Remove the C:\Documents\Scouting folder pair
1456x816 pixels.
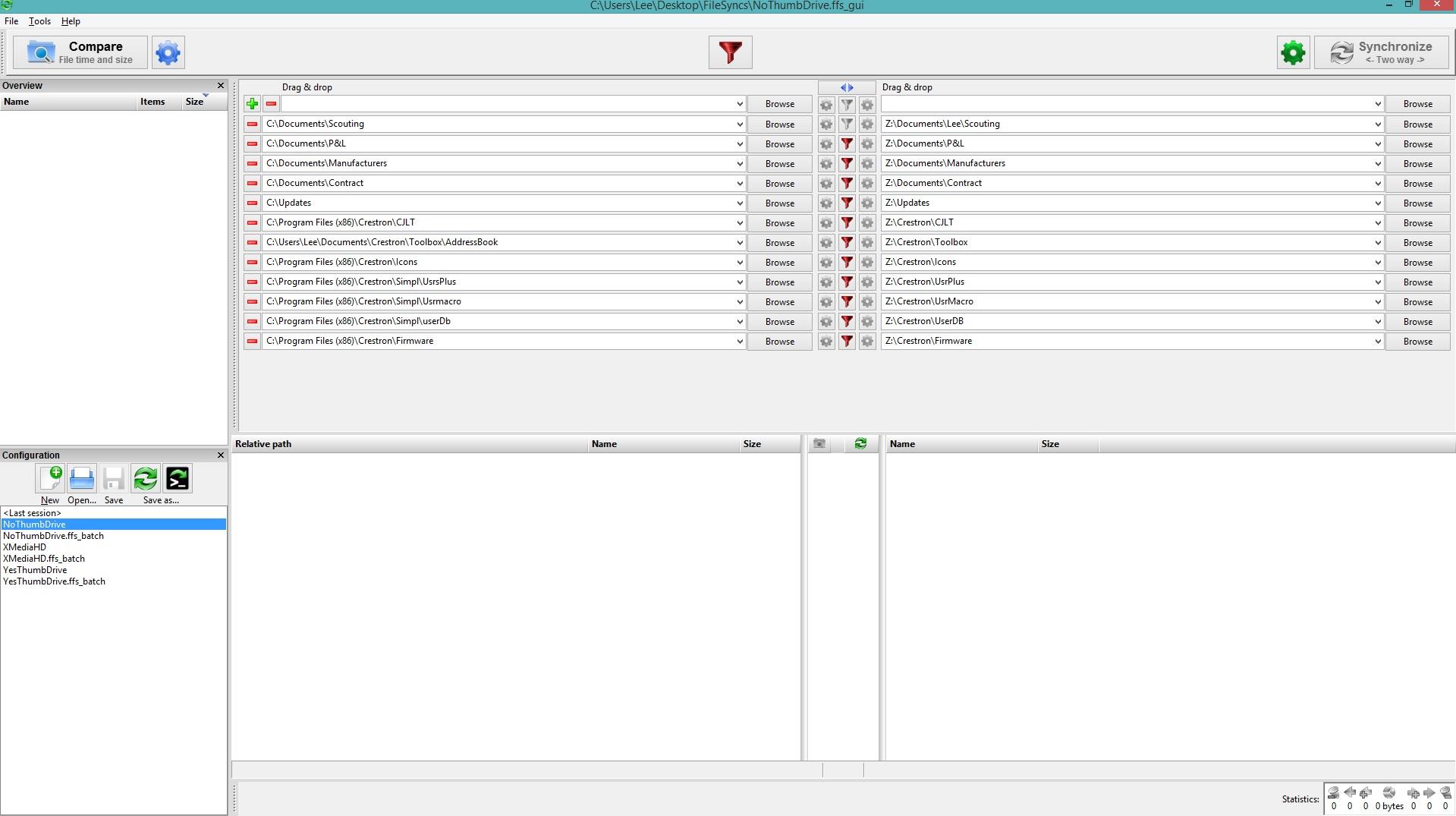pyautogui.click(x=252, y=124)
